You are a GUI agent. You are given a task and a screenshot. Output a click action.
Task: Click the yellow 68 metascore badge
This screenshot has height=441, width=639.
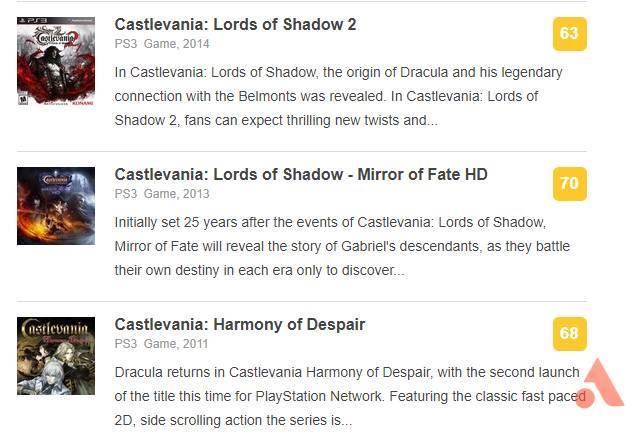570,334
